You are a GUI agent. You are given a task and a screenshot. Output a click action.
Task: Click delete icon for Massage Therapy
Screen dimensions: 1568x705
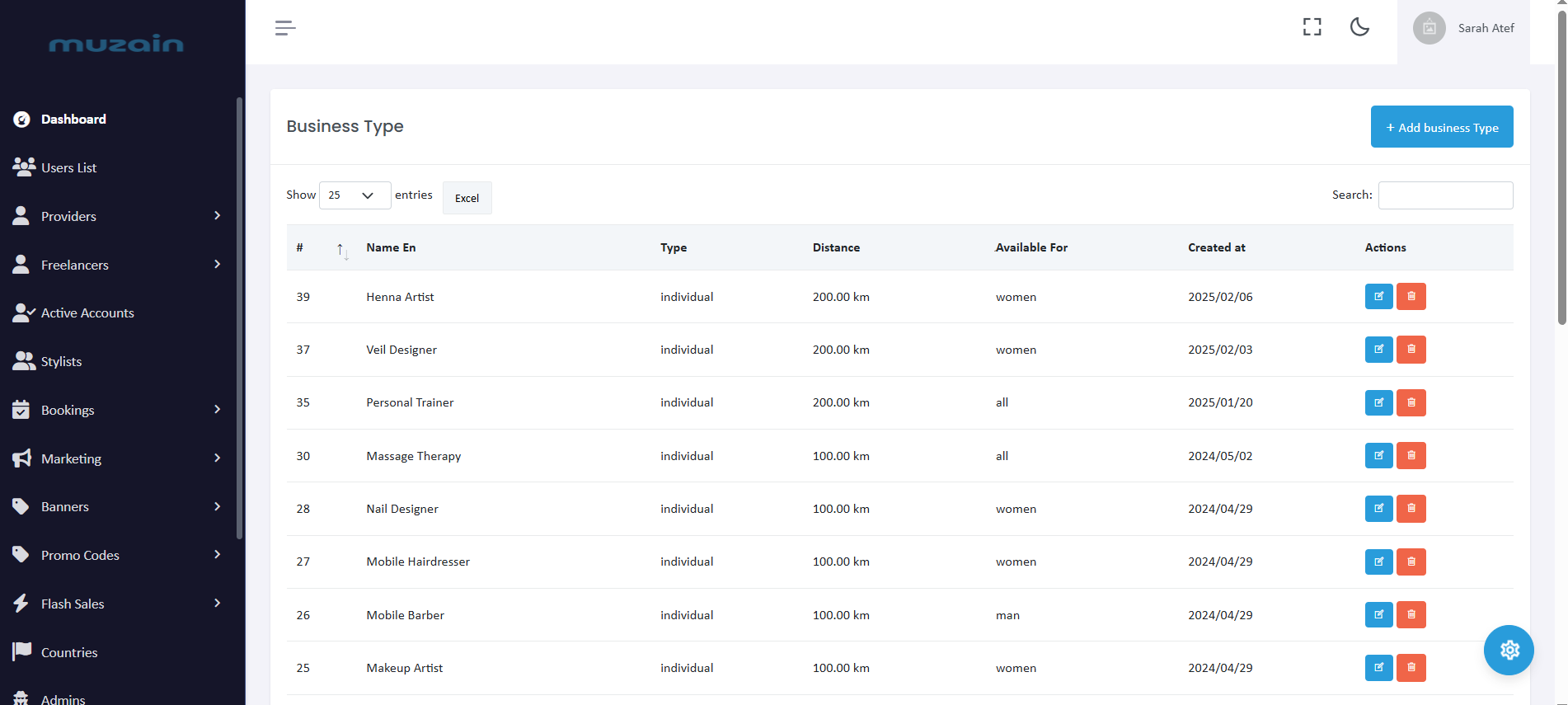click(1411, 455)
